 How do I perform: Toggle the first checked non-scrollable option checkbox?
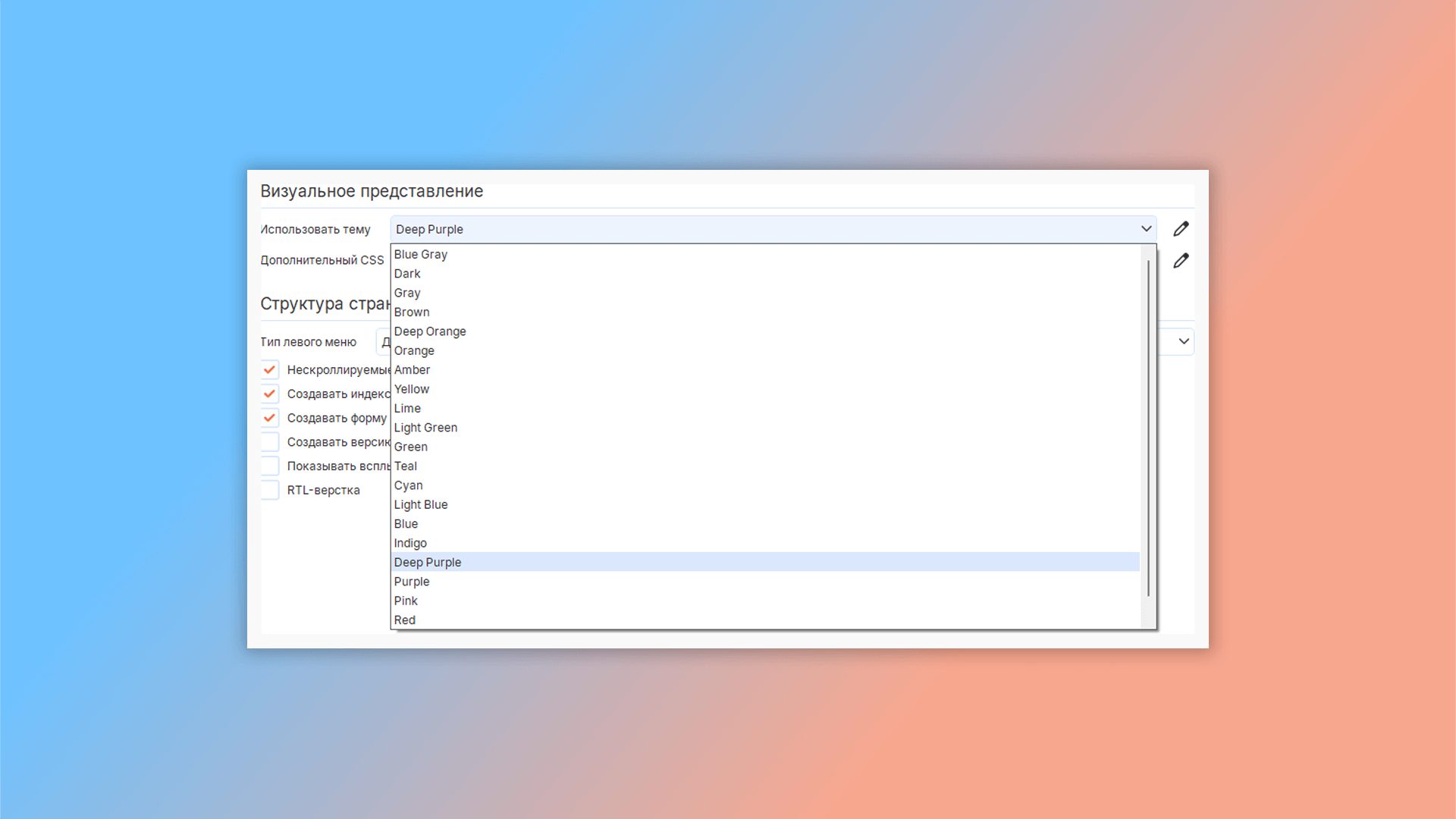point(270,370)
